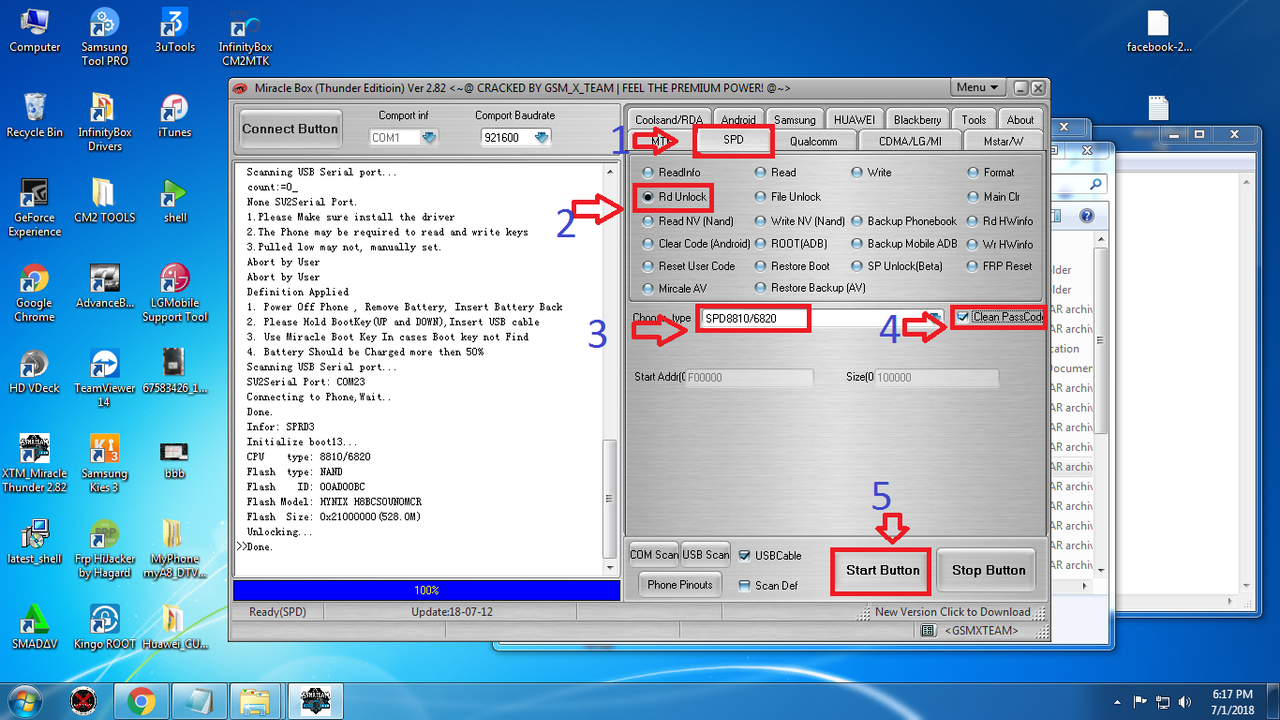Launch TeamViewer 14 shortcut
This screenshot has height=720, width=1280.
tap(104, 377)
